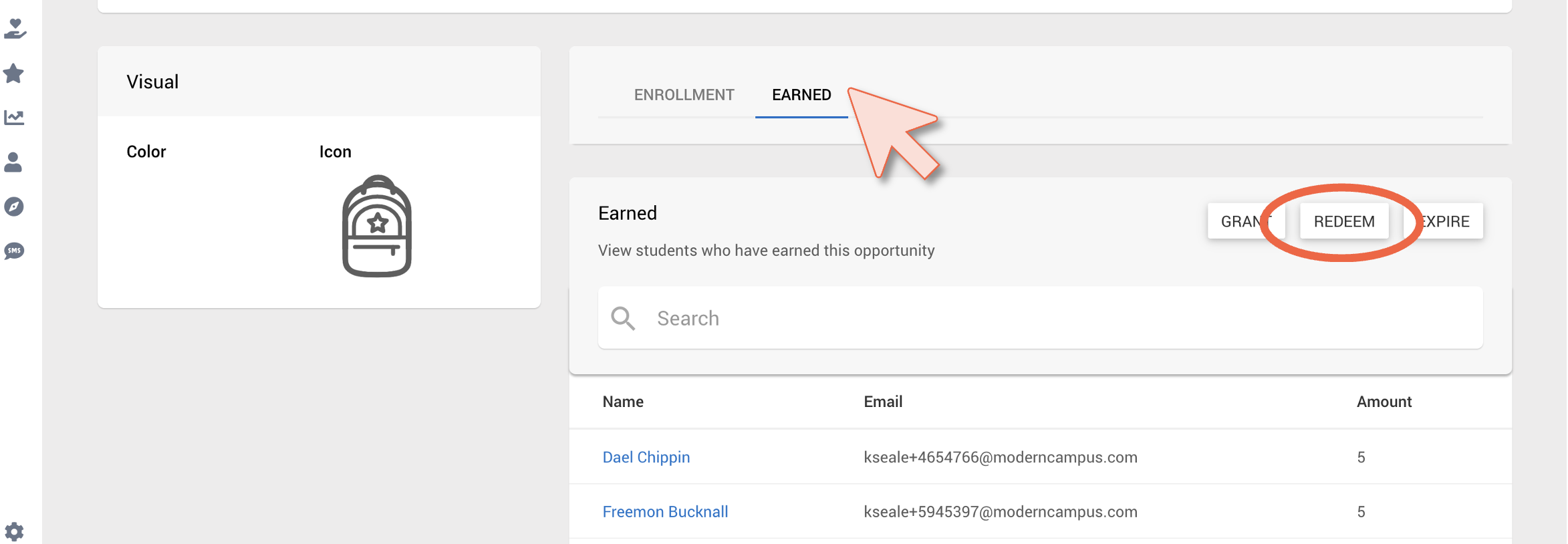
Task: Focus the Search students field
Action: [x=1041, y=318]
